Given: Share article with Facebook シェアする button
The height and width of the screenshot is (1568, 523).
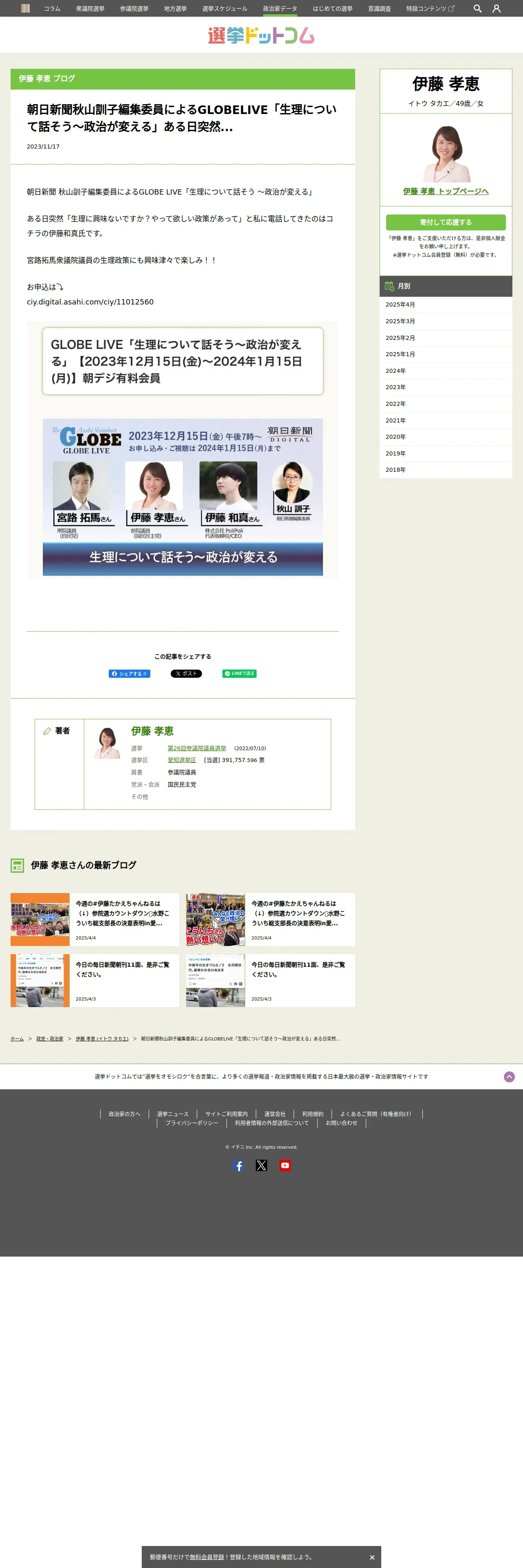Looking at the screenshot, I should (129, 673).
